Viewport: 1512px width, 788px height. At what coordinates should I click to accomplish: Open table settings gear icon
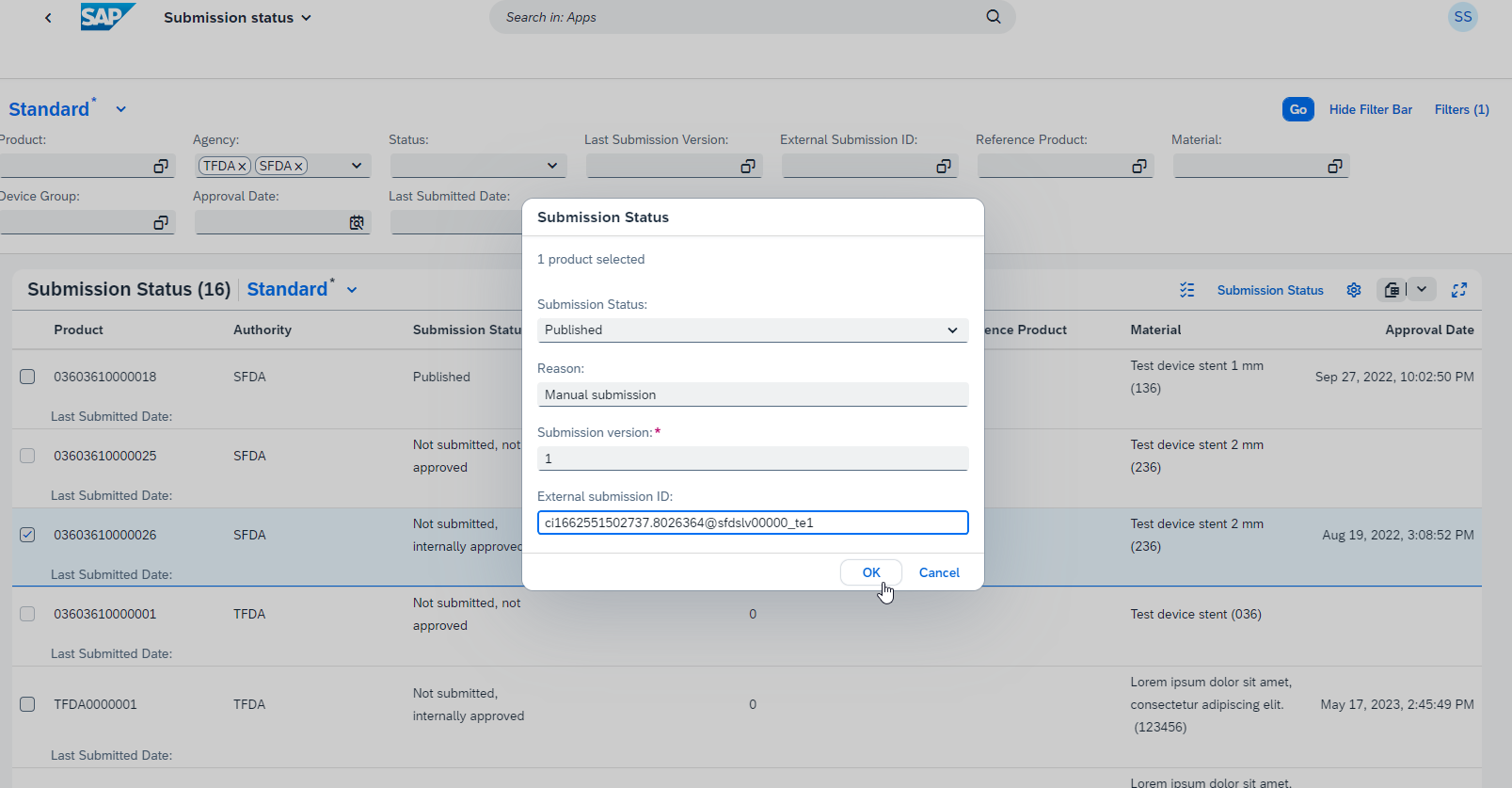[1354, 290]
